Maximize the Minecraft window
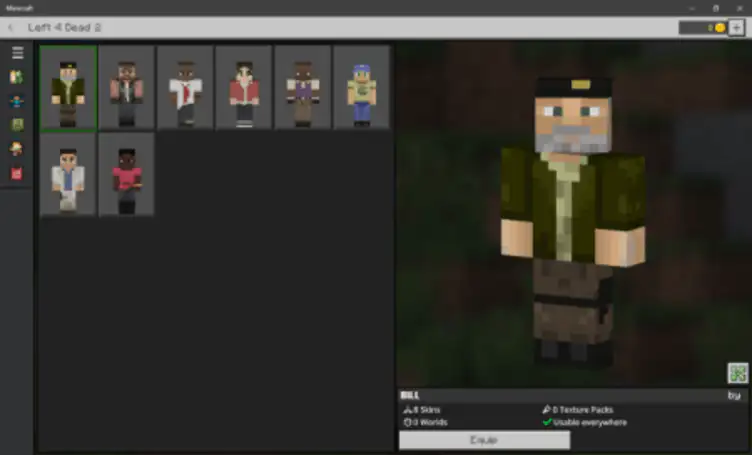Image resolution: width=752 pixels, height=455 pixels. [716, 8]
